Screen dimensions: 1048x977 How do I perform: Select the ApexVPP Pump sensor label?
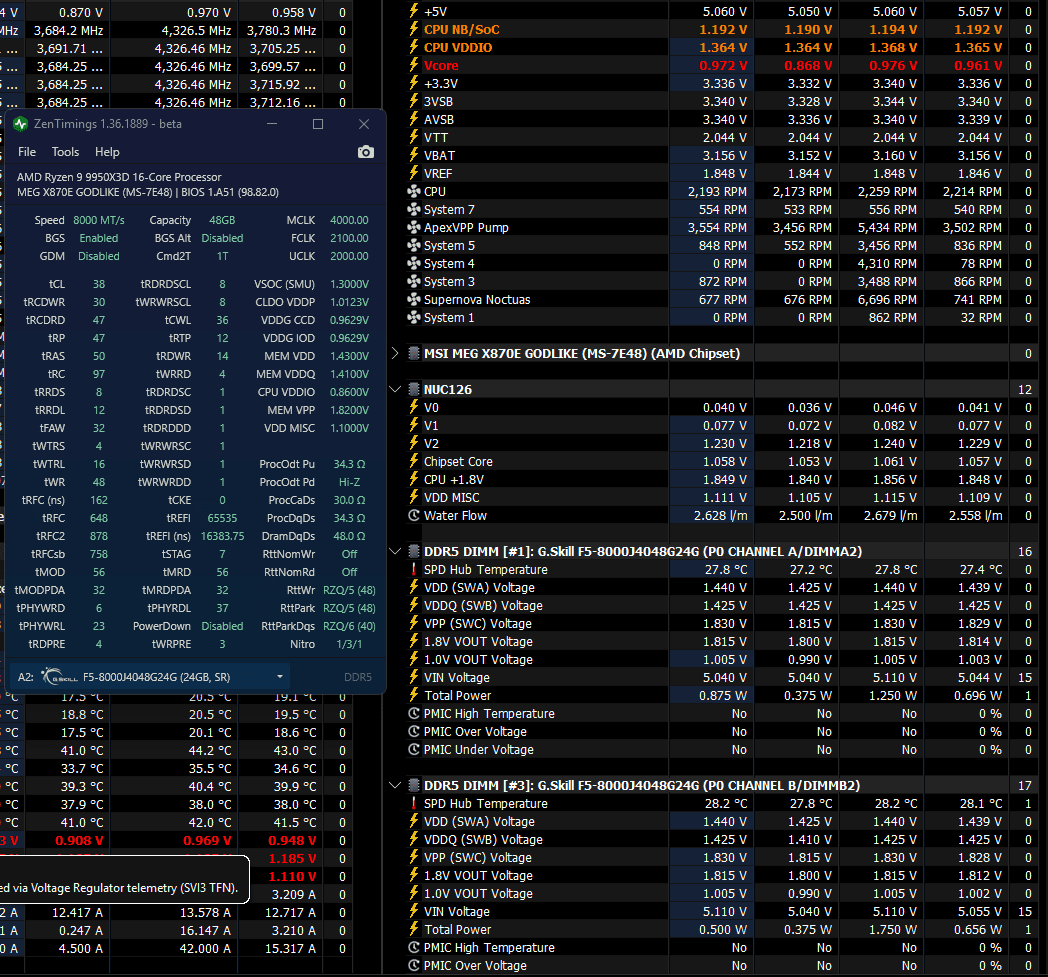(x=467, y=228)
